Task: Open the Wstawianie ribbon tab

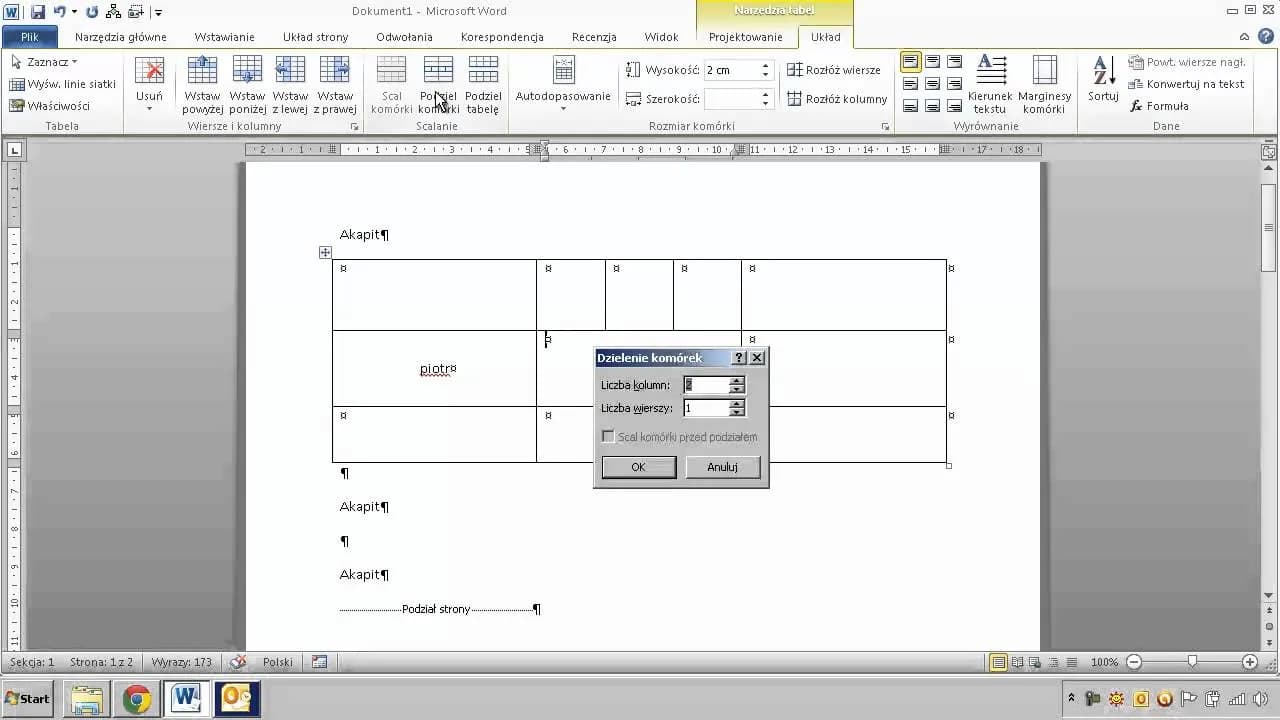Action: coord(224,37)
